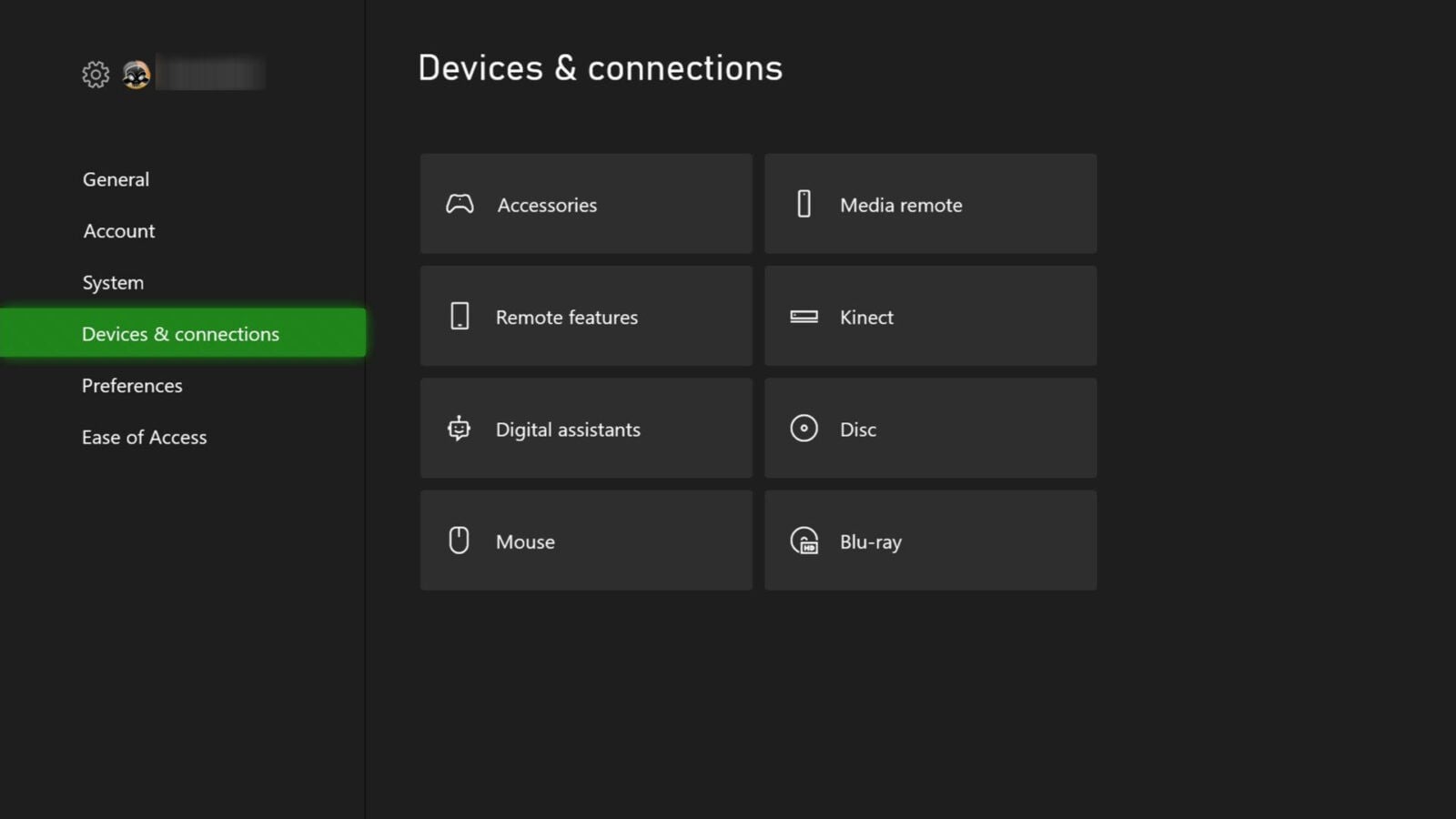1456x819 pixels.
Task: Choose the Kinect tile label
Action: pos(866,318)
